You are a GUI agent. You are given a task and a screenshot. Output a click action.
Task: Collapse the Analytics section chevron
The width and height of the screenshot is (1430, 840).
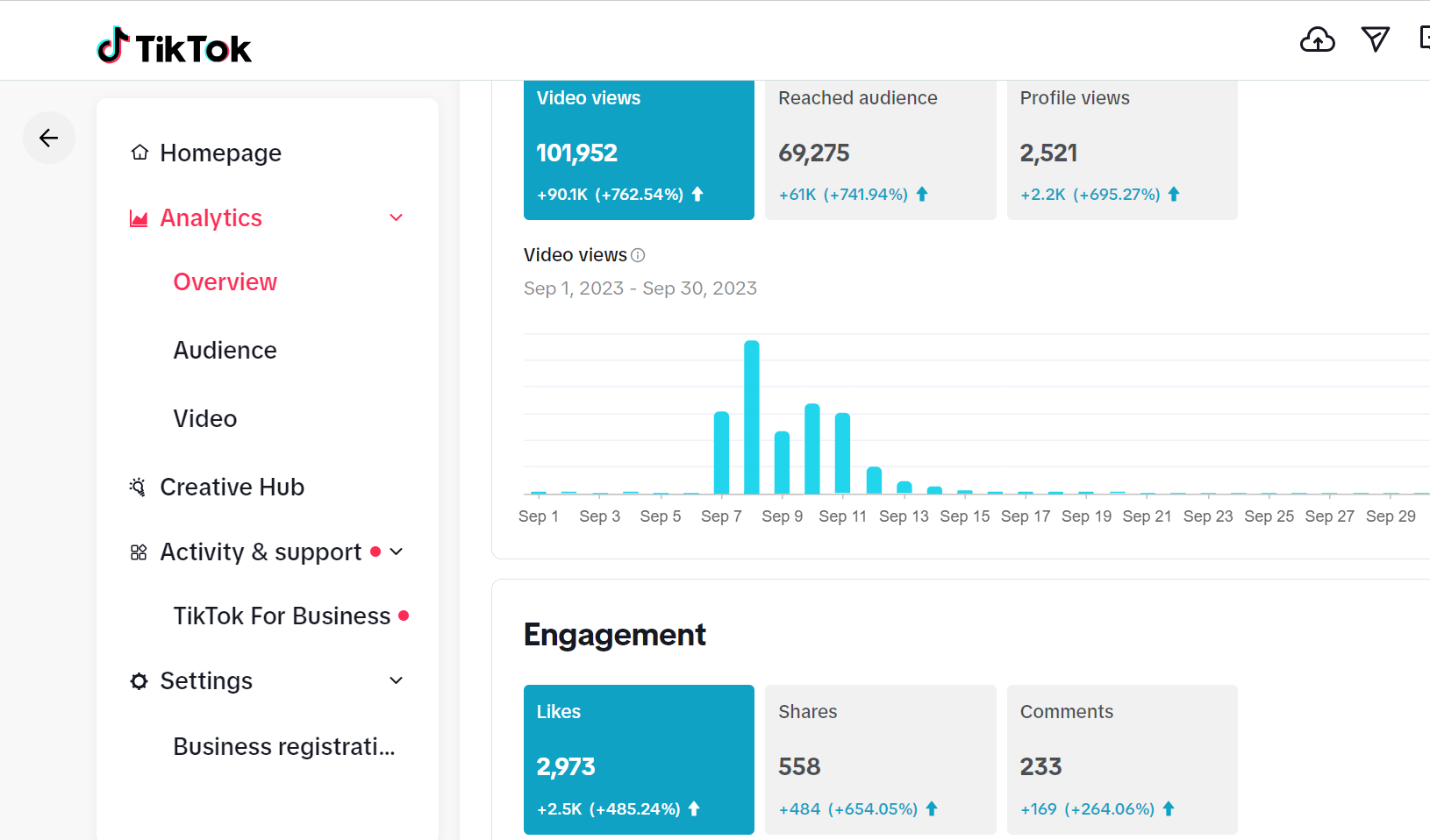[397, 217]
